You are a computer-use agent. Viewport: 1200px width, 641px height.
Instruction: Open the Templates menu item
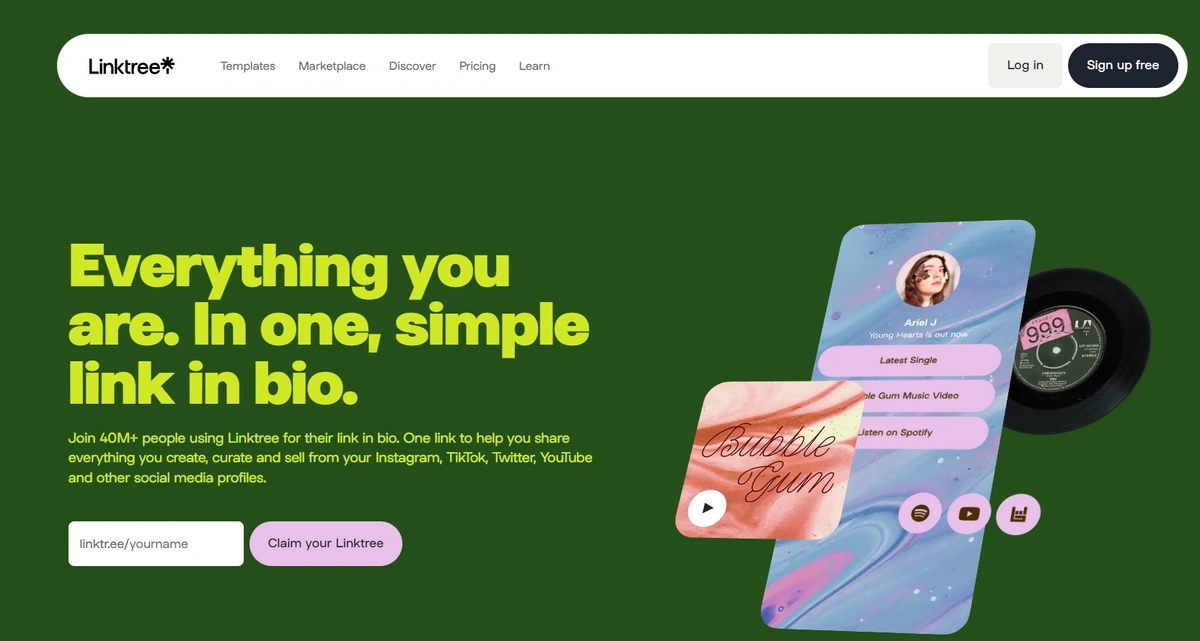(248, 66)
